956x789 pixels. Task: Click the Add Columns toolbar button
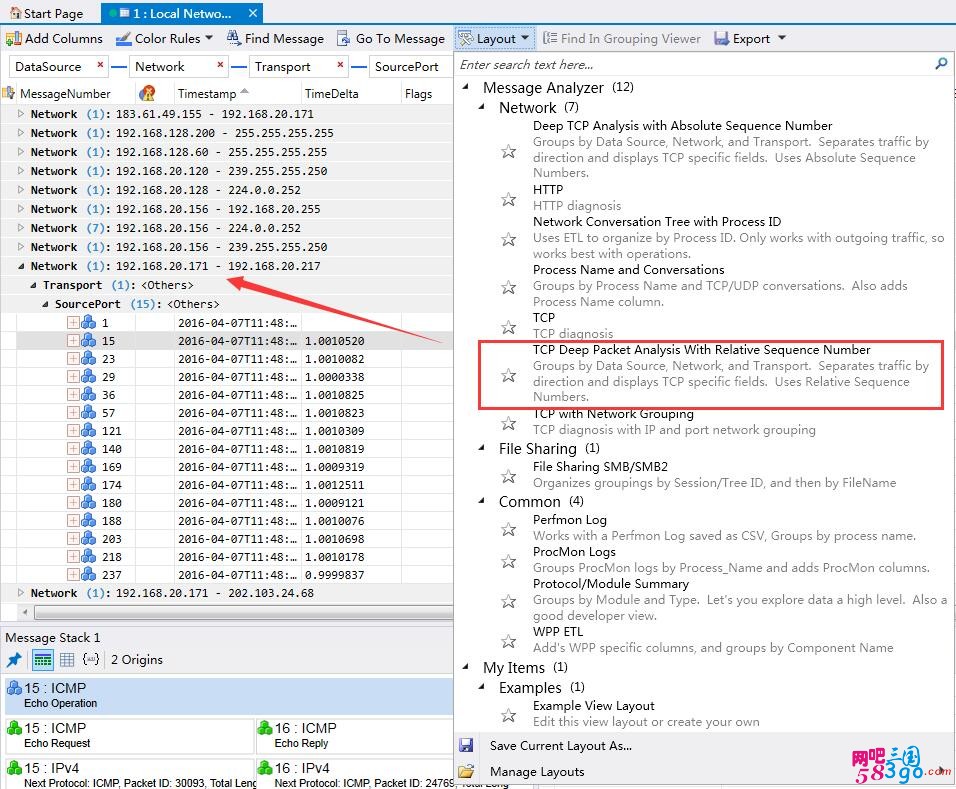[55, 39]
